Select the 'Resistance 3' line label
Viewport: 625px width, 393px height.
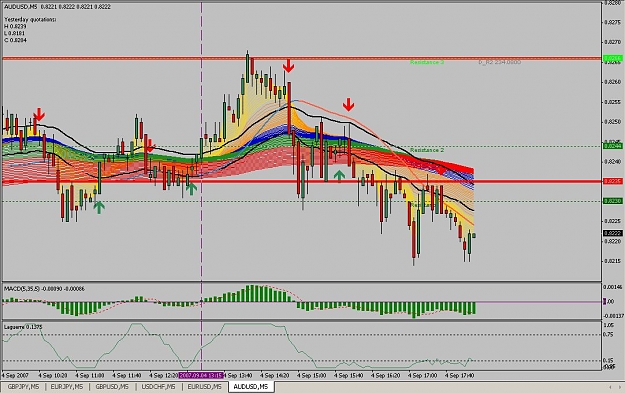[x=427, y=63]
